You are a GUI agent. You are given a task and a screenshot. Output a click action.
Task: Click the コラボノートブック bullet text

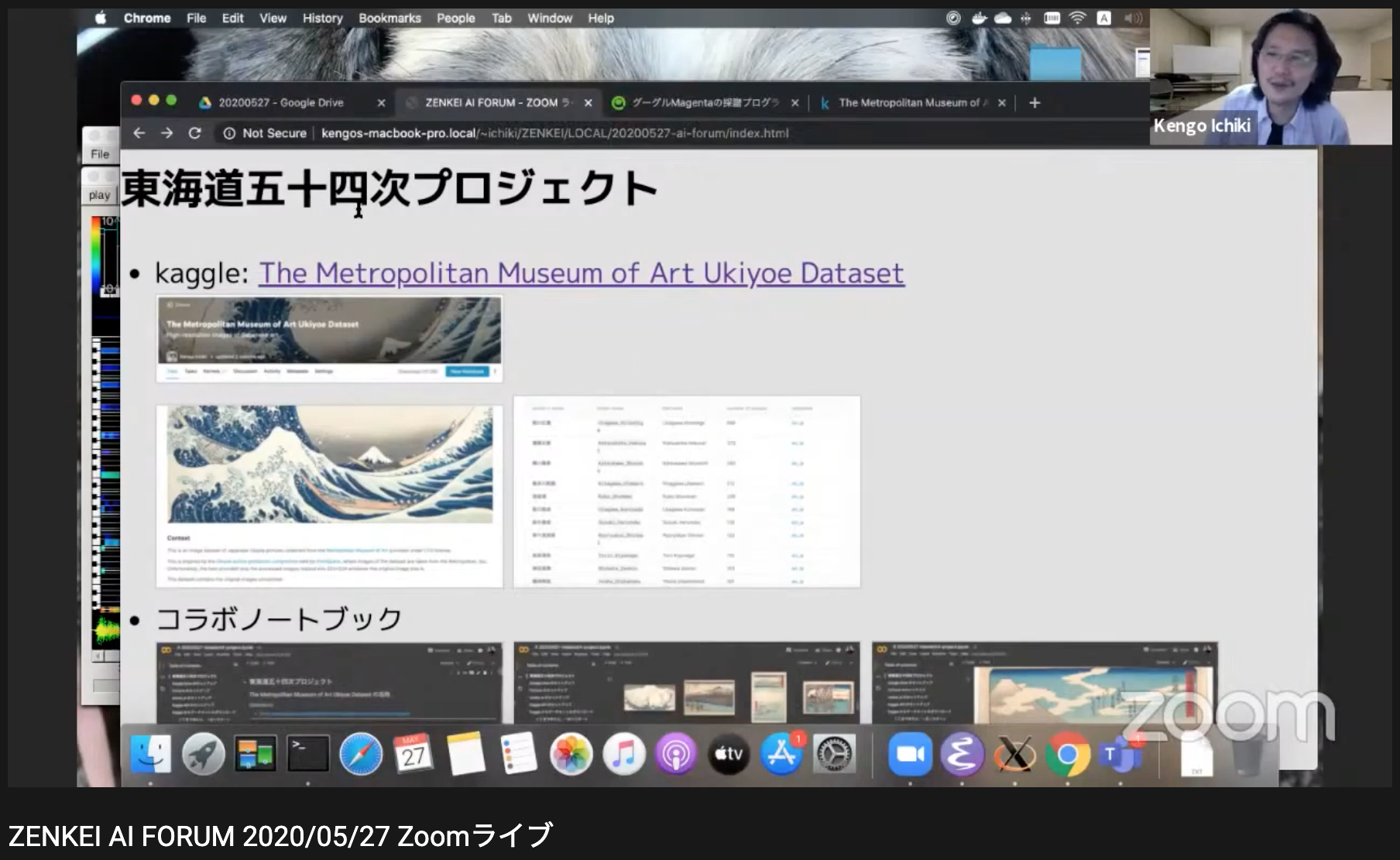279,619
